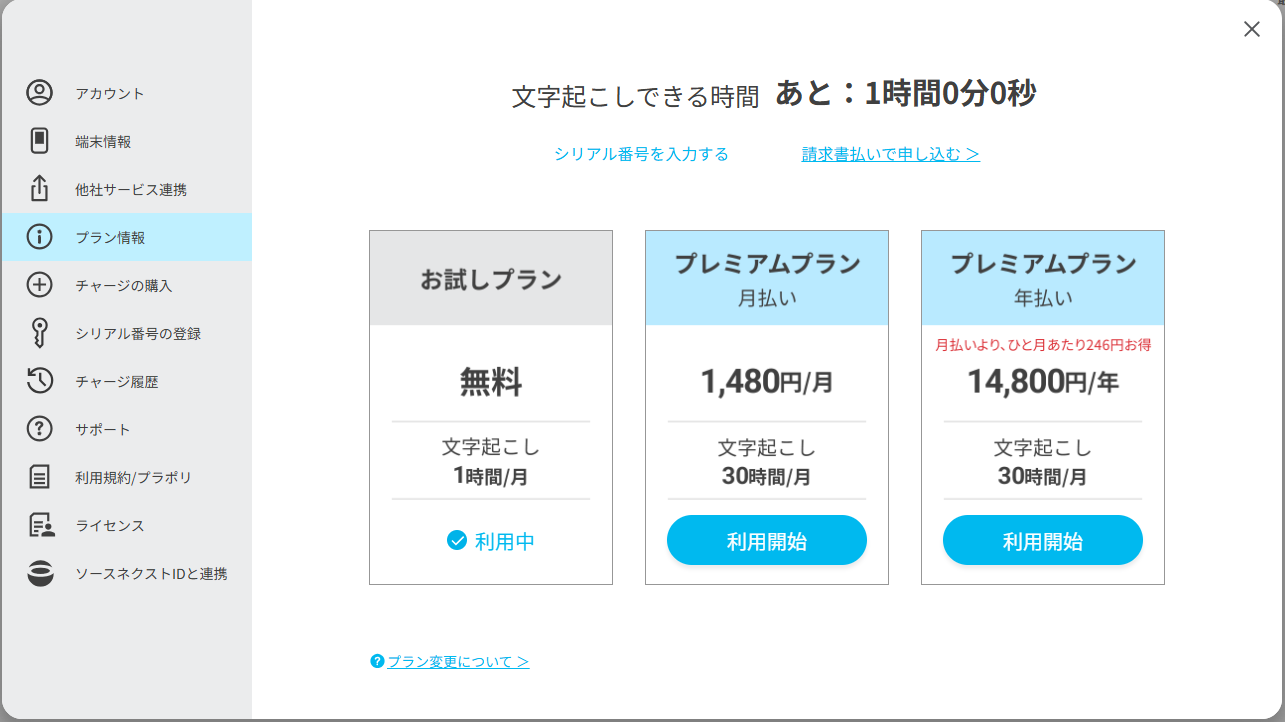Select the 端末情報 device icon

click(x=39, y=141)
